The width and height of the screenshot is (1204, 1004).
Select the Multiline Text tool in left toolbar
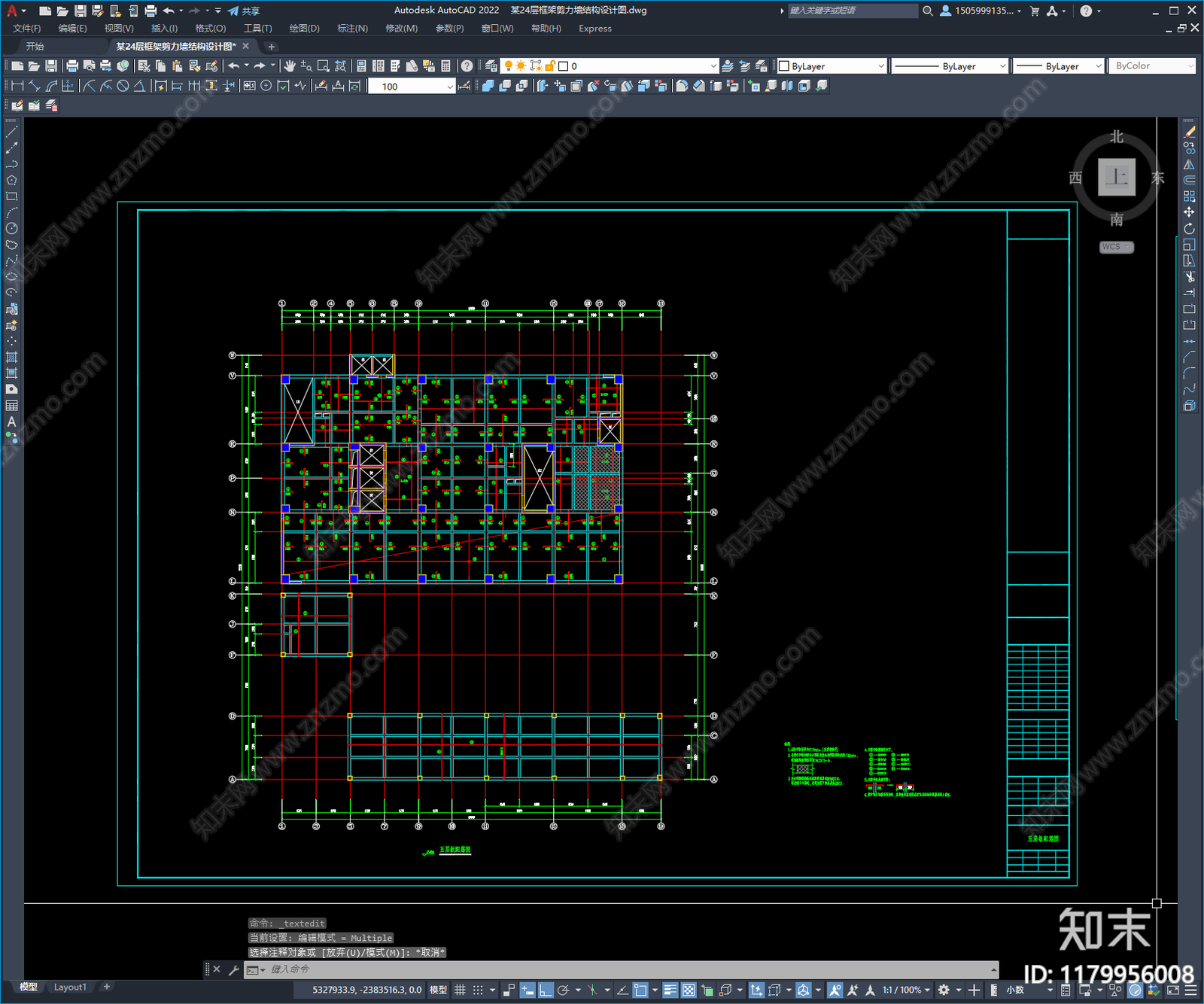click(x=11, y=421)
